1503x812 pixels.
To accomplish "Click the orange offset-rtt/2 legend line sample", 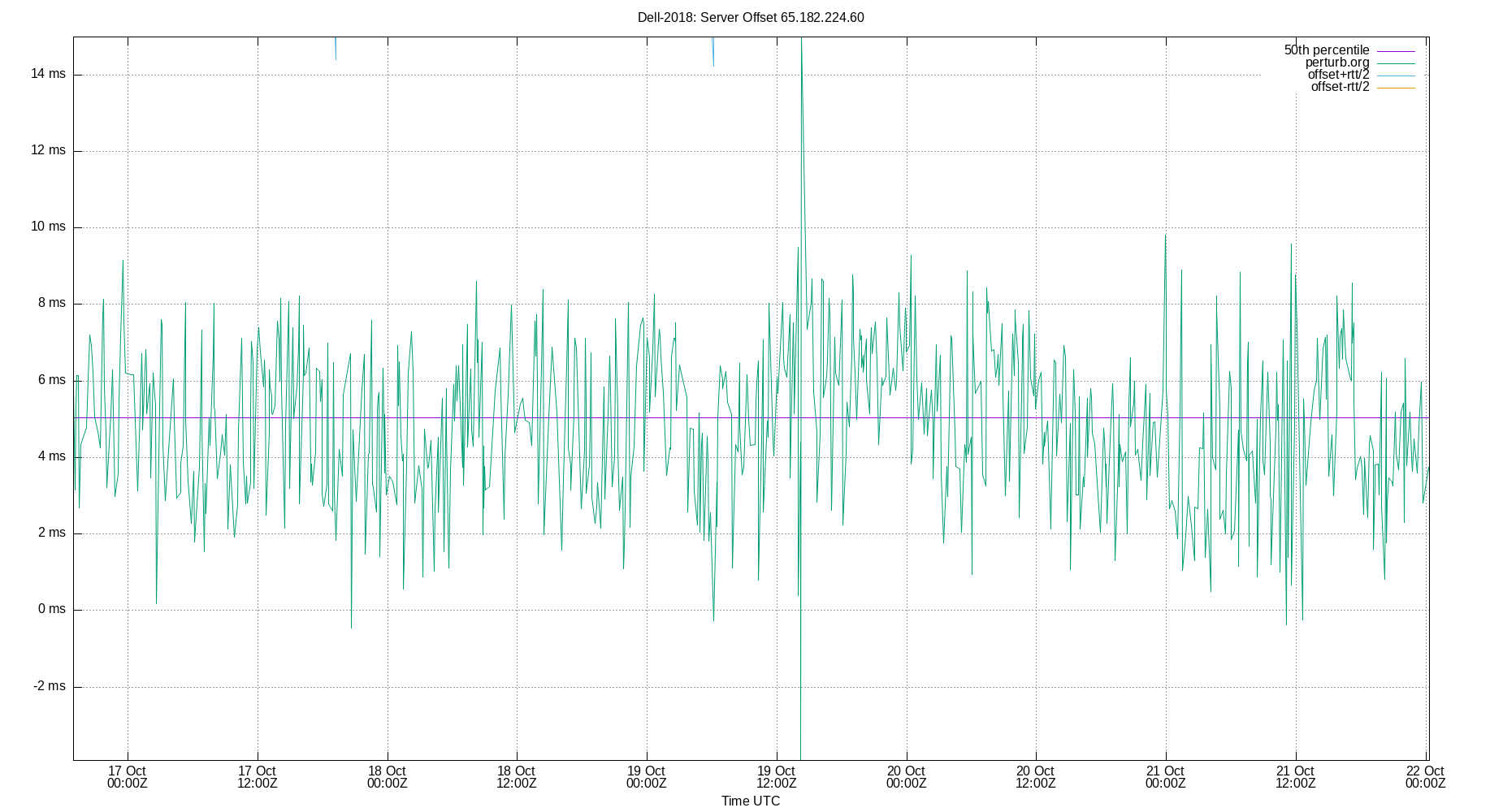I will (1396, 88).
